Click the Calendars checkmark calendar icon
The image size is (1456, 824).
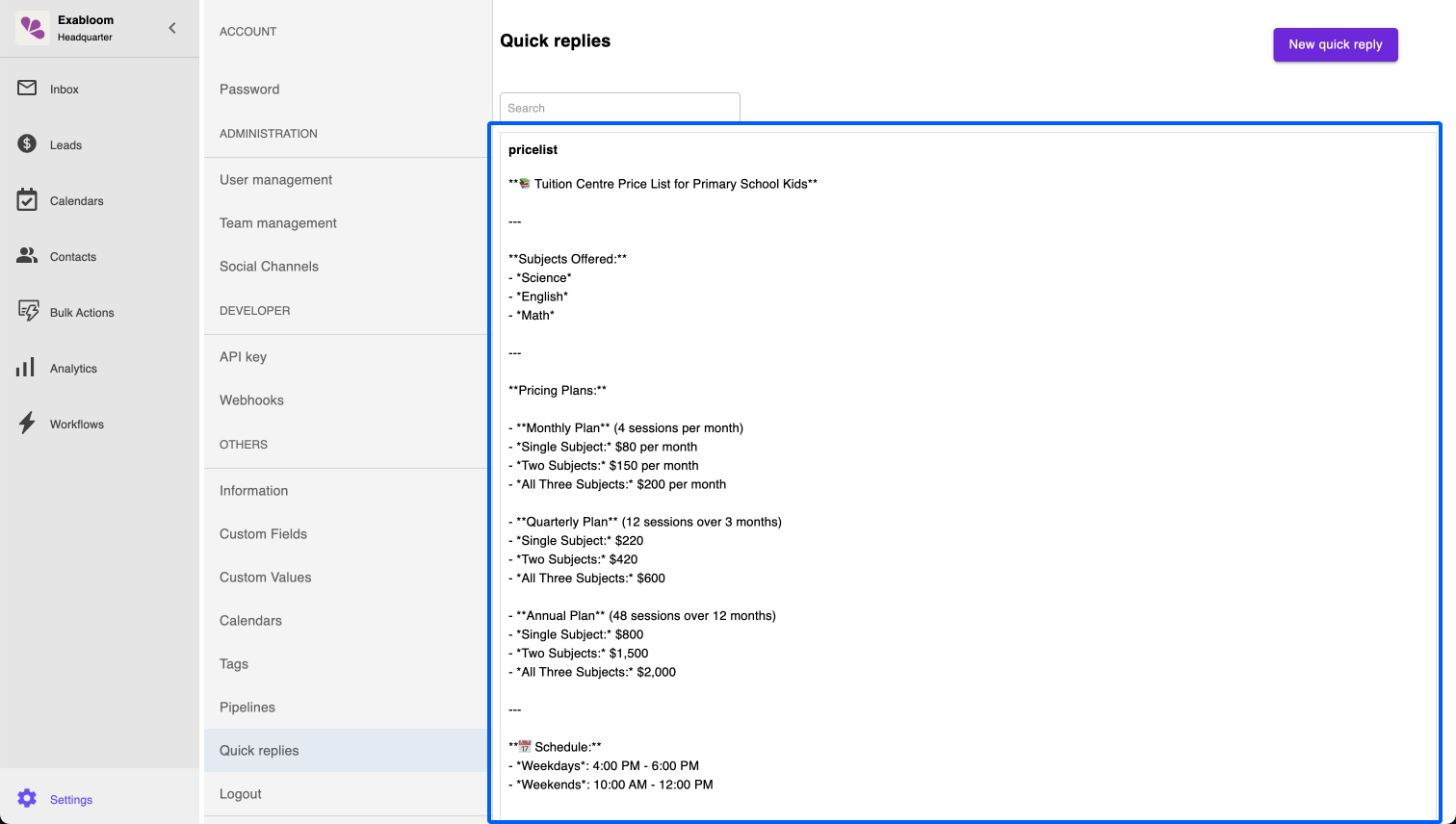pyautogui.click(x=27, y=200)
